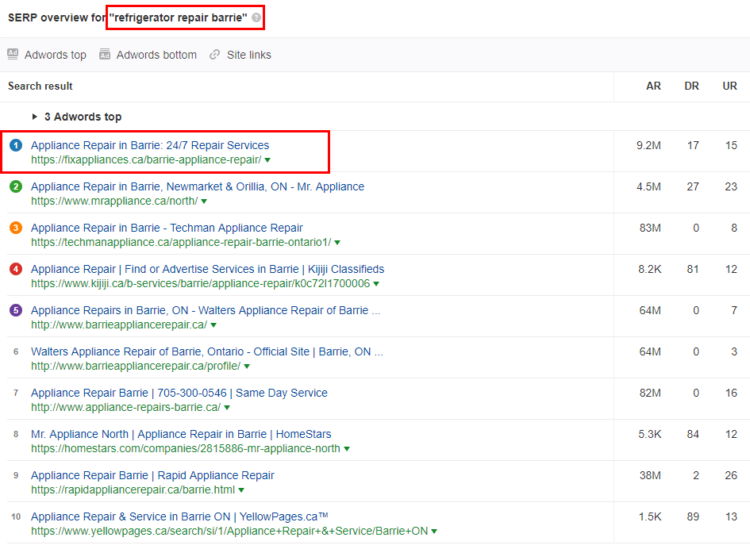
Task: Click position 3 orange badge
Action: [x=16, y=228]
